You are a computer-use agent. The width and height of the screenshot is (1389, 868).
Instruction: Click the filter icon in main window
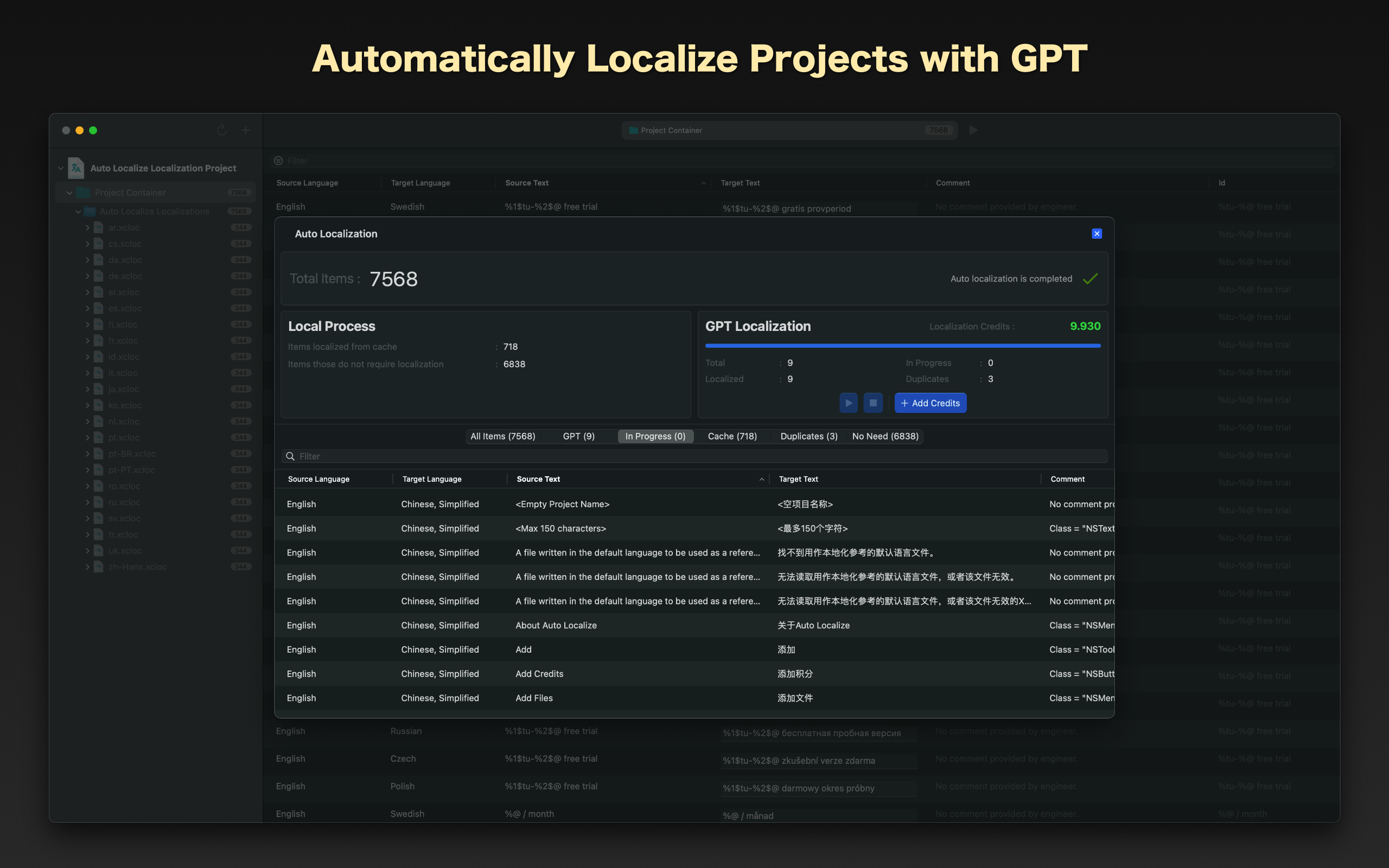(x=278, y=161)
